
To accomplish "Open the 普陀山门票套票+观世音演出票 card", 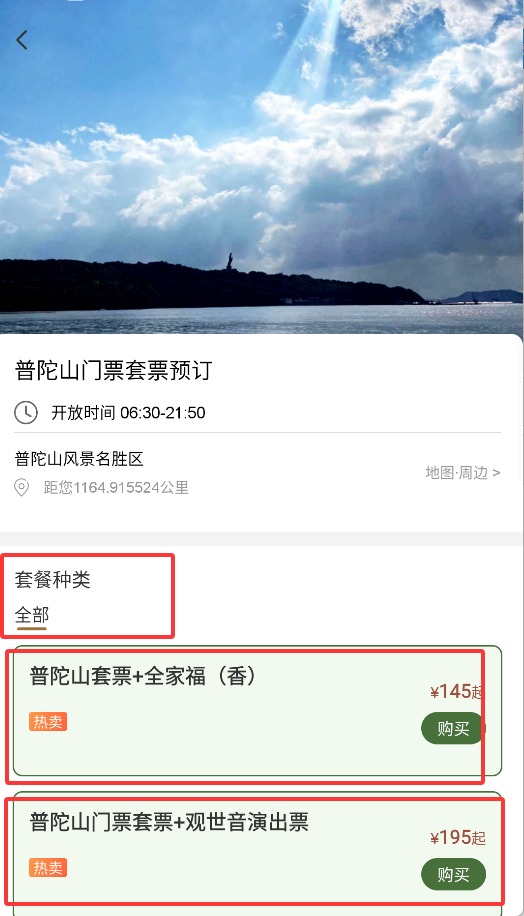I will click(258, 853).
